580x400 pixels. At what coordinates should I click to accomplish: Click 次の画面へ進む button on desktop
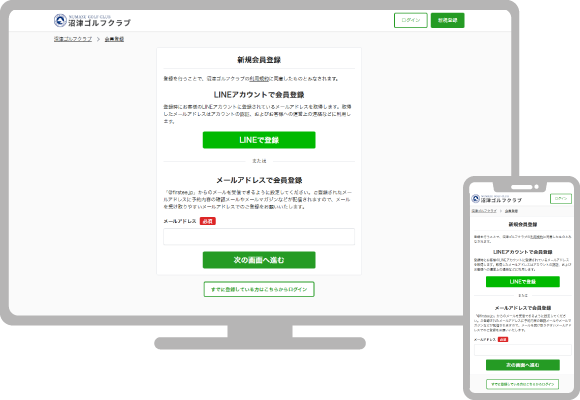point(259,260)
